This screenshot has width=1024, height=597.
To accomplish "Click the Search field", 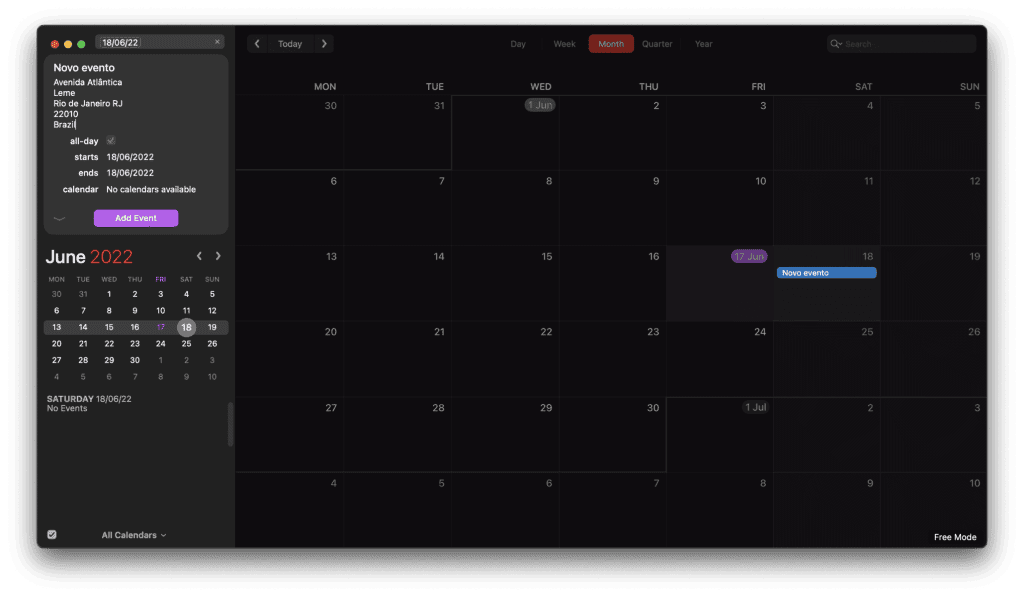I will pyautogui.click(x=901, y=44).
